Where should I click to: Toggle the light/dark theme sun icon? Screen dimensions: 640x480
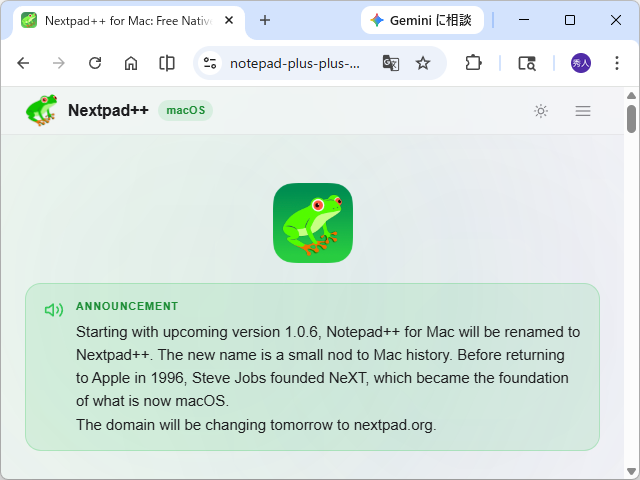click(x=541, y=111)
